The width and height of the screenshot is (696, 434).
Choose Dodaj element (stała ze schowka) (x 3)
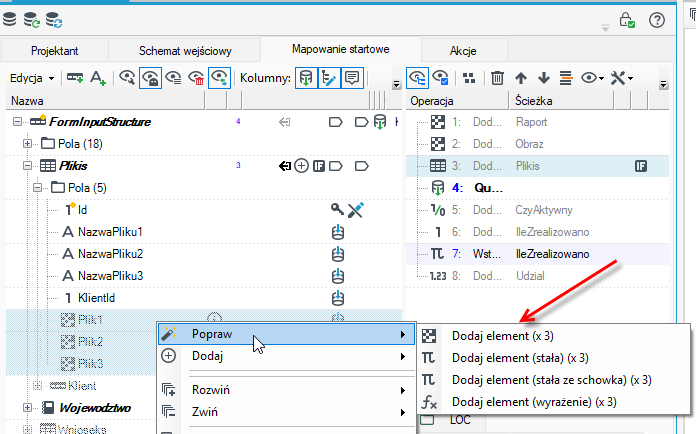coord(554,380)
